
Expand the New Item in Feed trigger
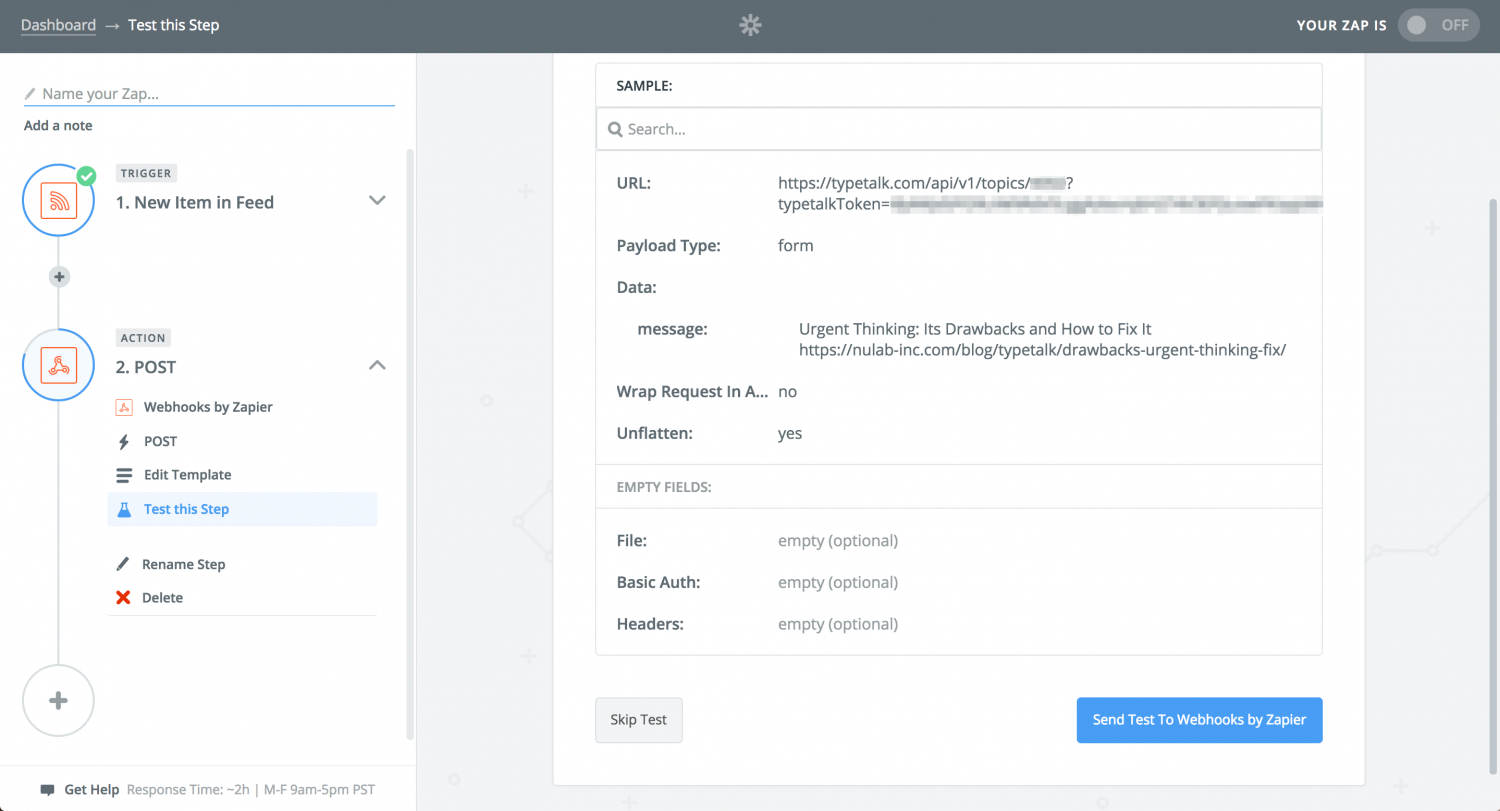pyautogui.click(x=377, y=200)
